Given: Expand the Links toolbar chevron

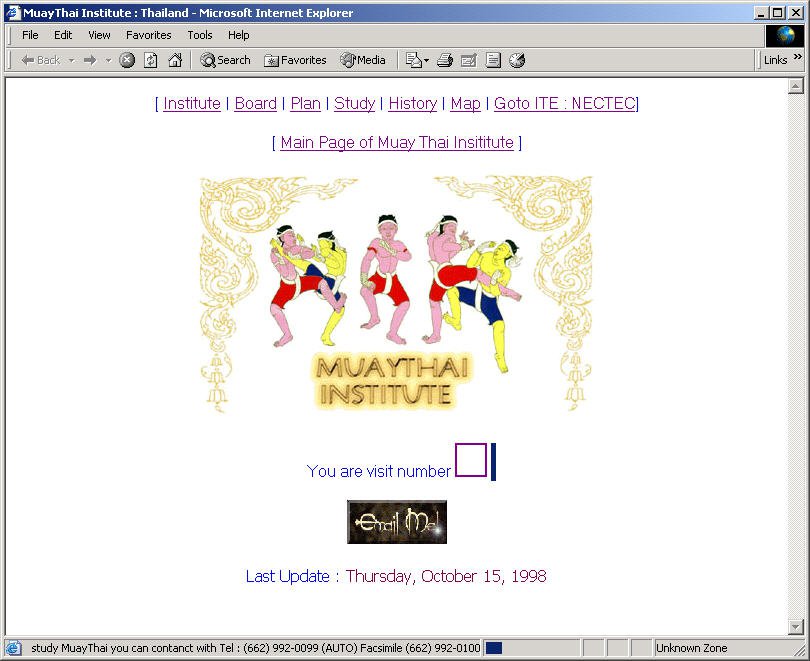Looking at the screenshot, I should point(798,58).
